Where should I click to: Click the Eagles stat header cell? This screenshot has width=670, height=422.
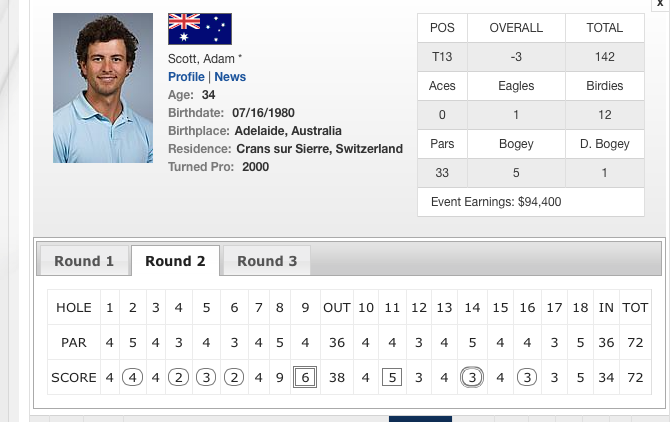coord(516,86)
